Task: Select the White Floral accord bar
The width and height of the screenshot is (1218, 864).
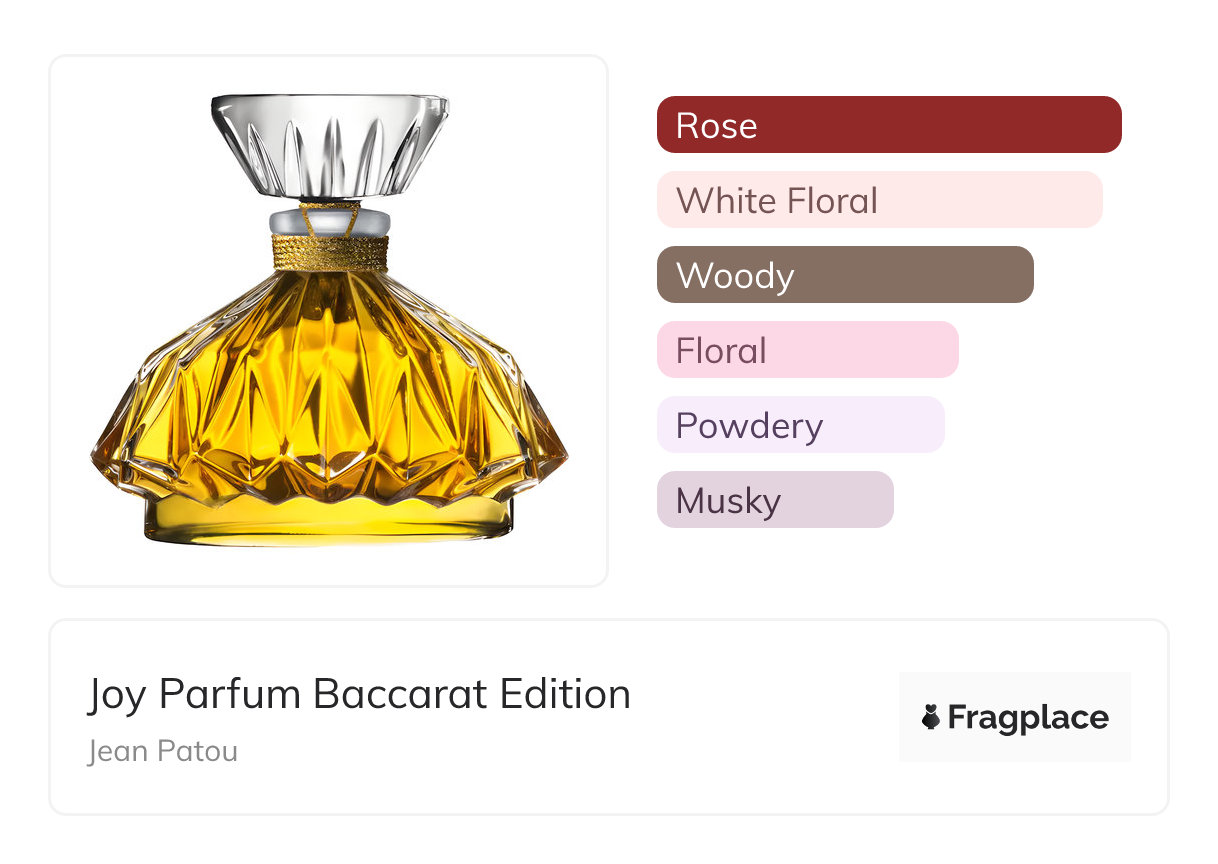Action: tap(879, 200)
